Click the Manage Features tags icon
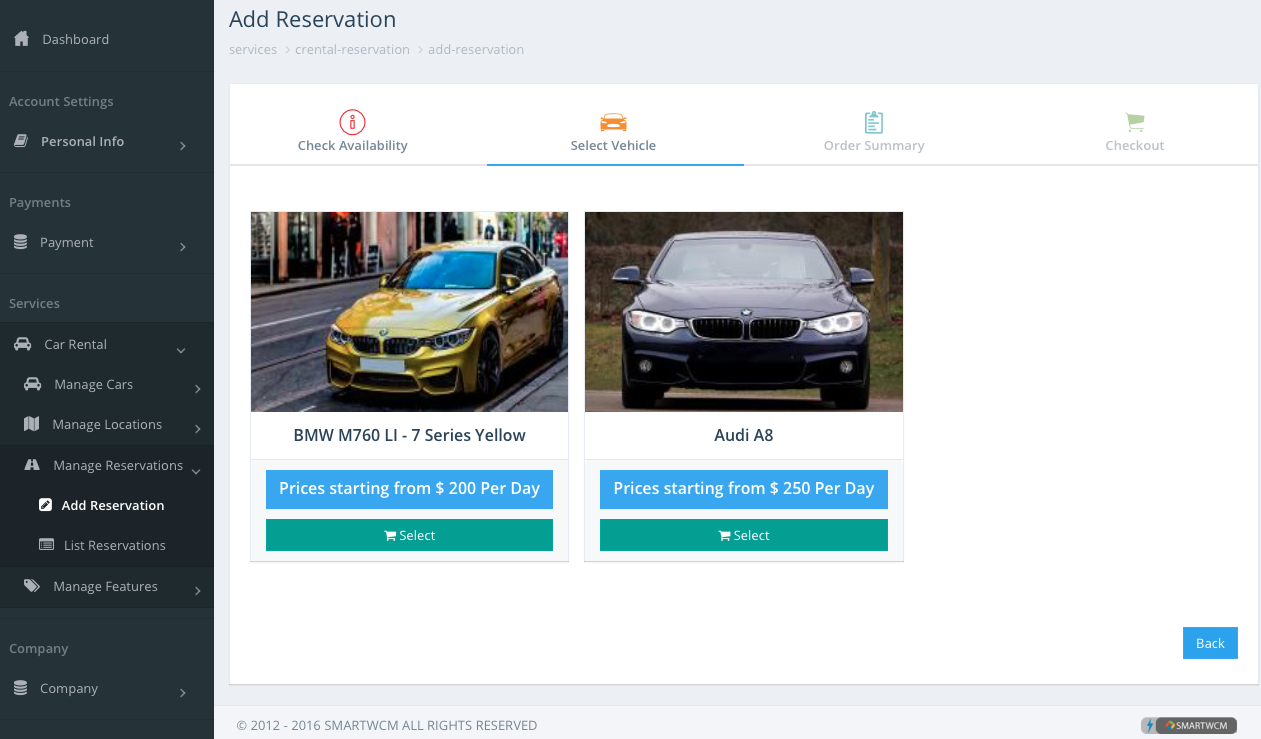Image resolution: width=1261 pixels, height=739 pixels. 32,586
